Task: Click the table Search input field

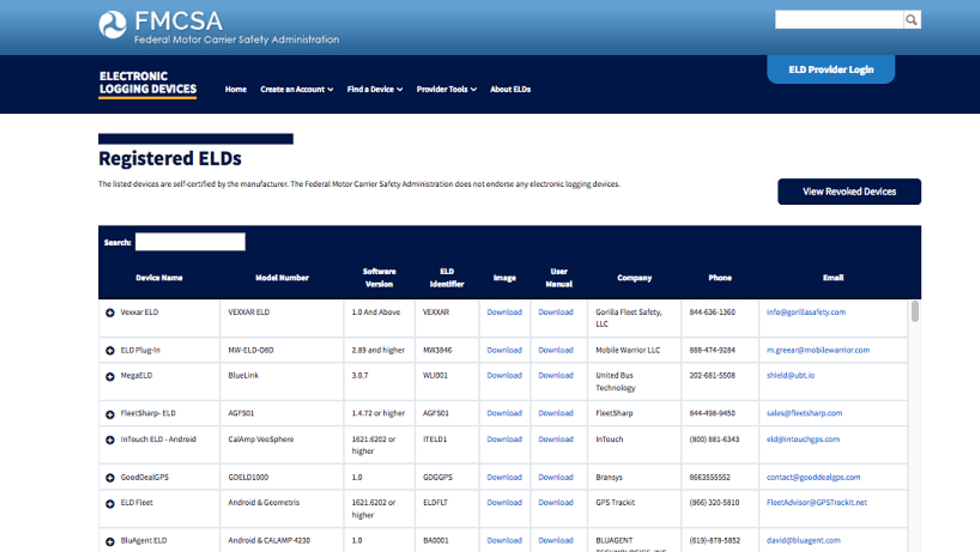Action: point(190,242)
